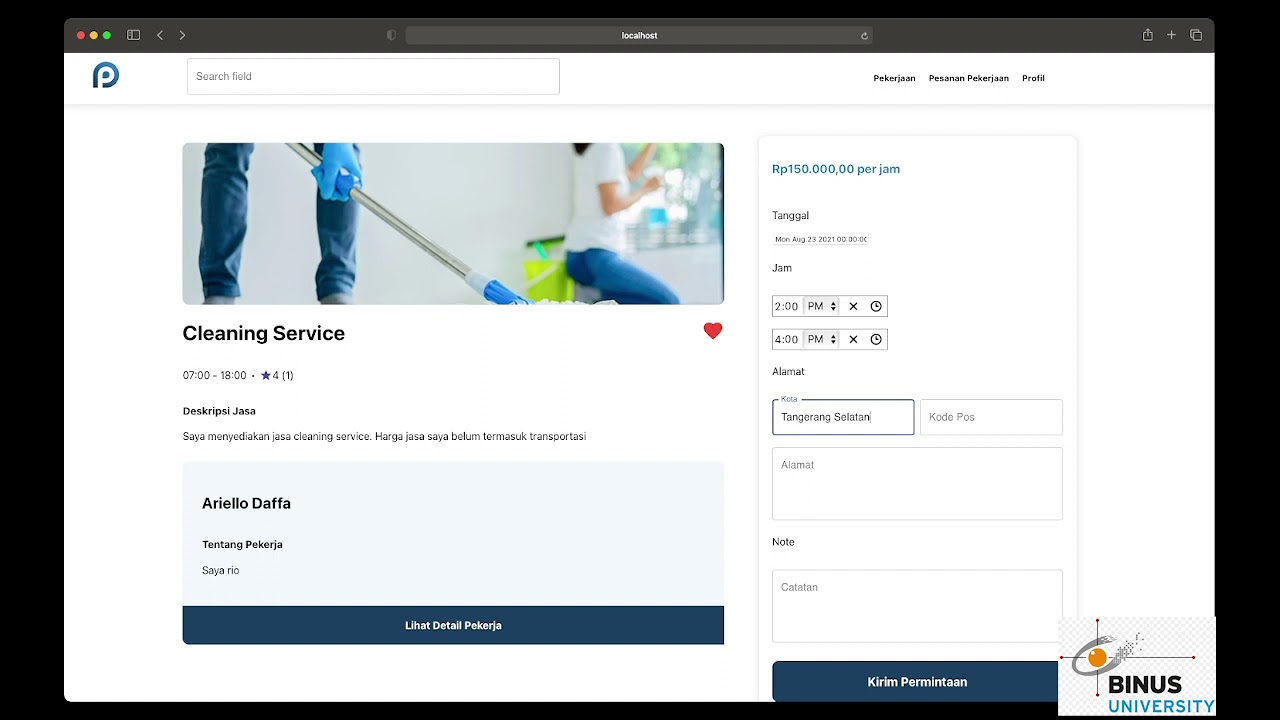Open Pesanan Pekerjaan menu item
Viewport: 1280px width, 720px height.
968,78
